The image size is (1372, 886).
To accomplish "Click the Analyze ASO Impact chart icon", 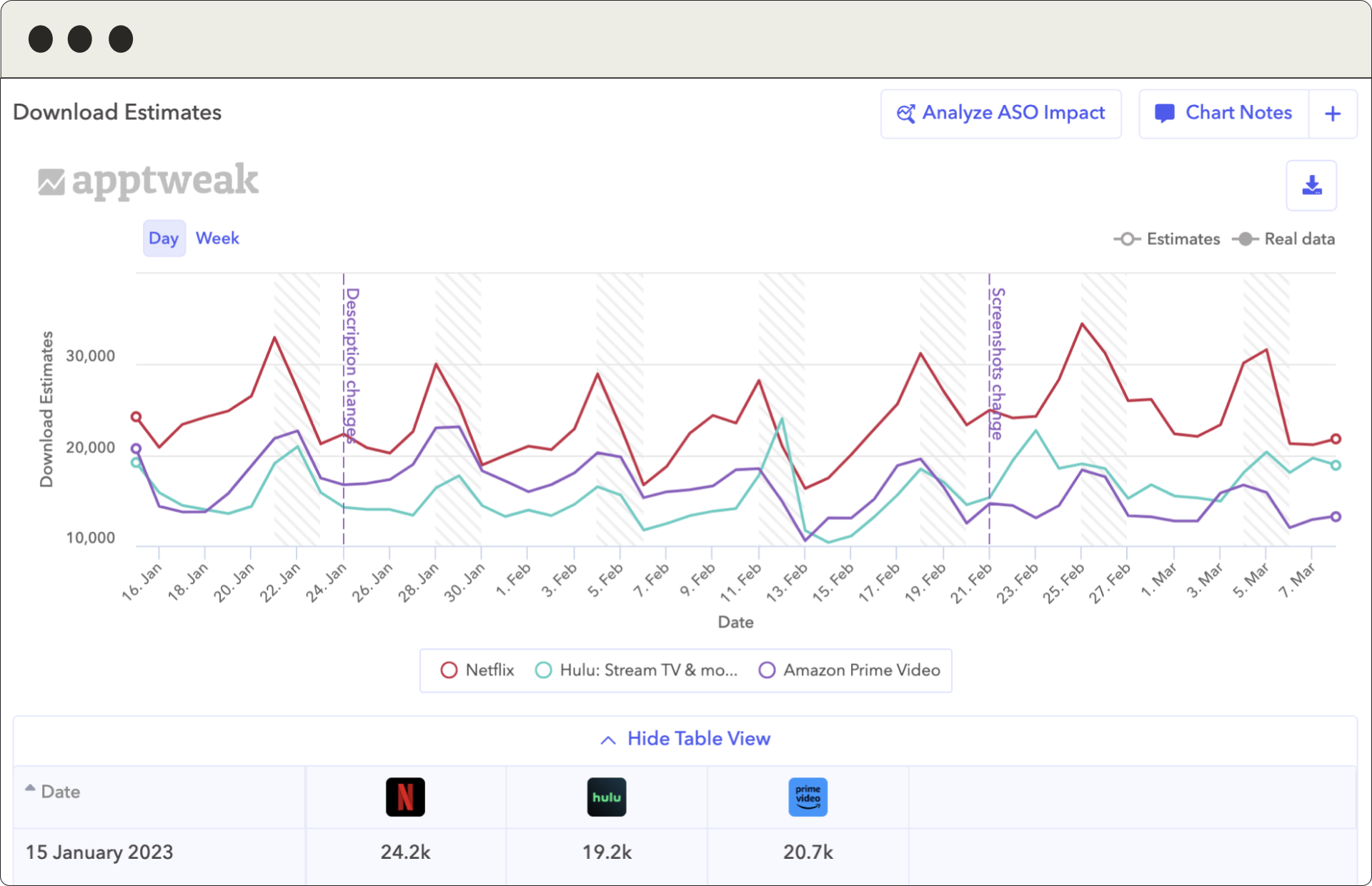I will click(905, 114).
